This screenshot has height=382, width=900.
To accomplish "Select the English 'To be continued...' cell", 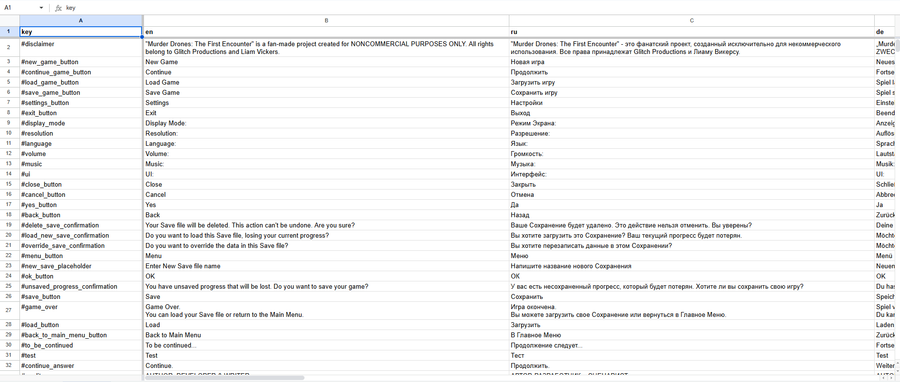I will 326,345.
